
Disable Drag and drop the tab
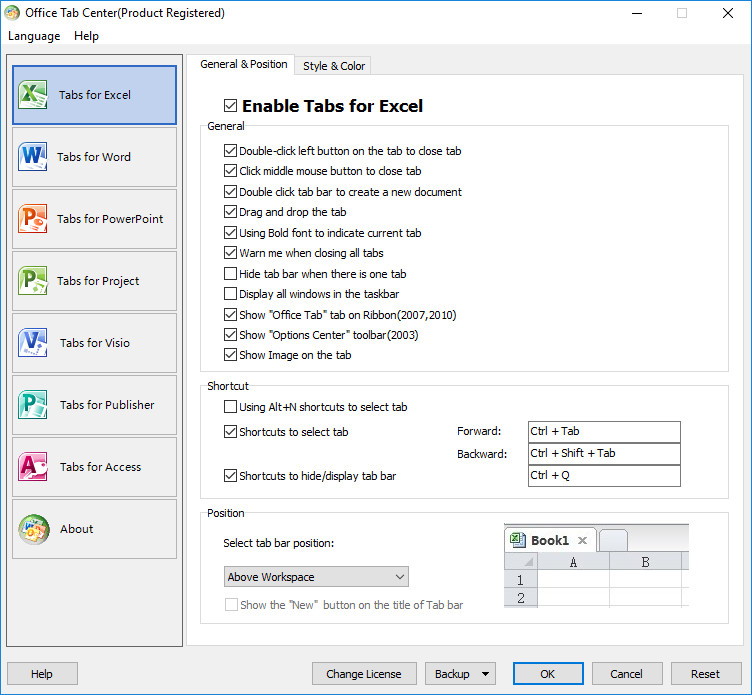pyautogui.click(x=230, y=212)
